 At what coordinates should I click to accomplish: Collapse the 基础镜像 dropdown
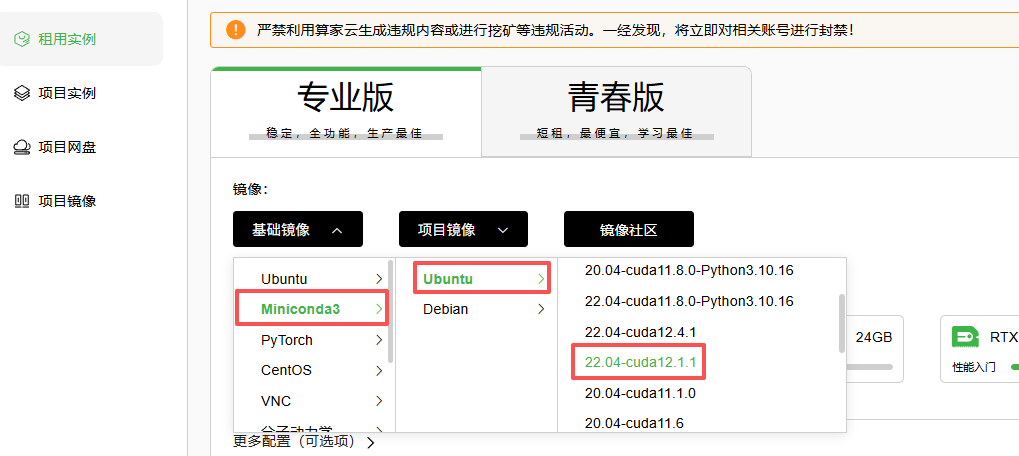tap(298, 229)
